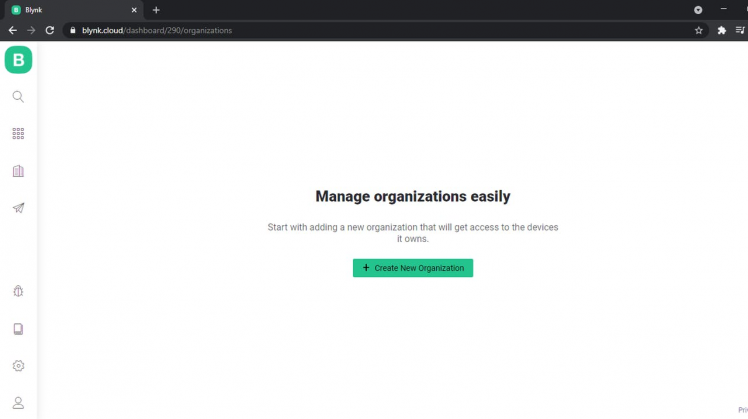The height and width of the screenshot is (419, 748).
Task: Open the book icon in sidebar
Action: point(18,329)
